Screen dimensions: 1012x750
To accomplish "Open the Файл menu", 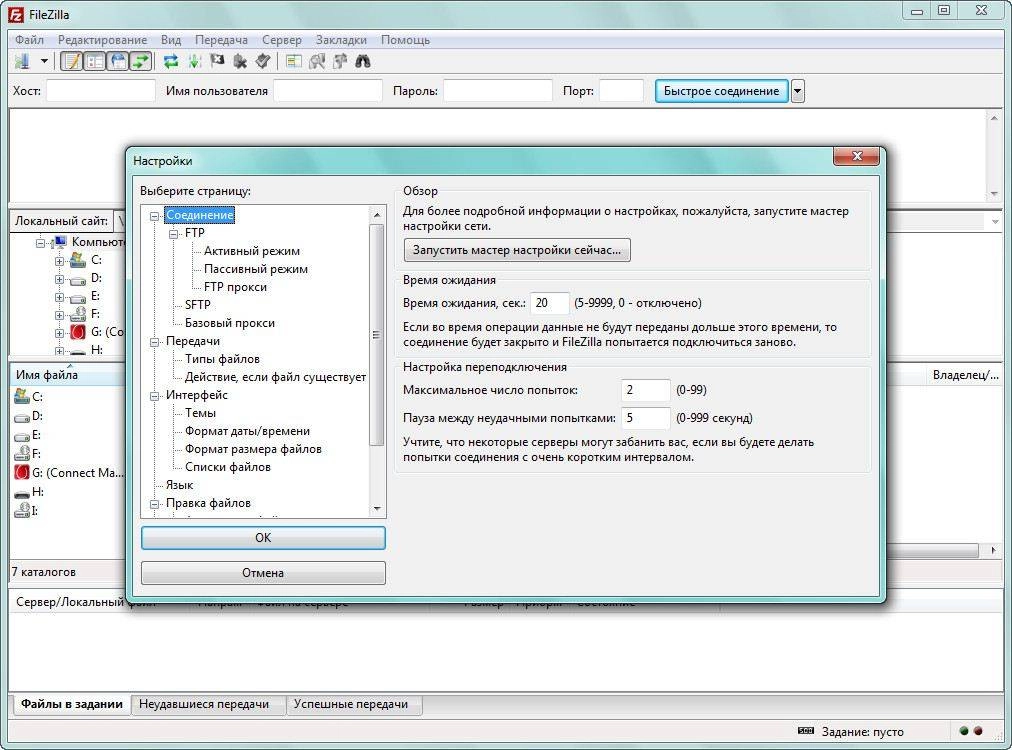I will click(x=30, y=39).
